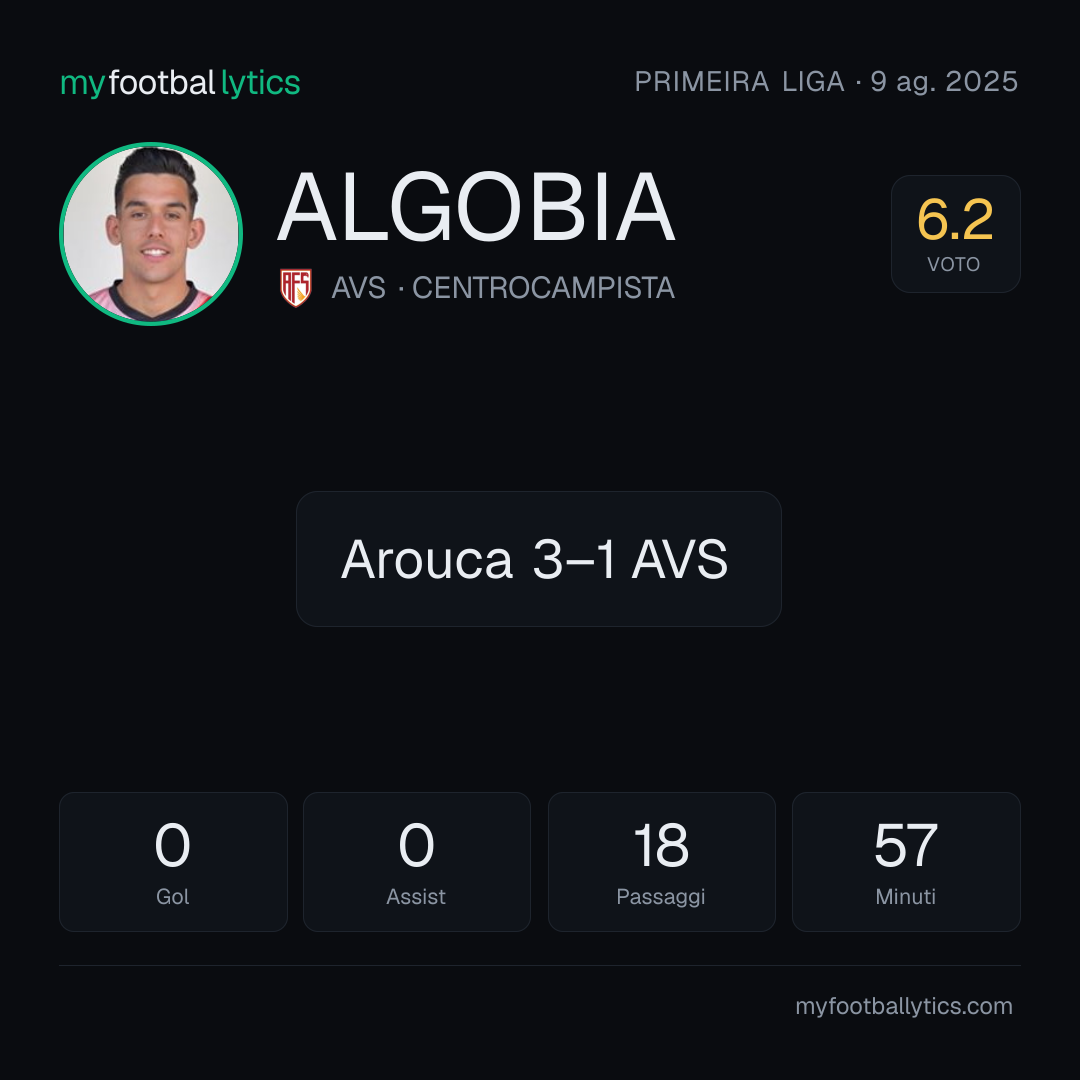
Task: Open the Passaggi stat tile
Action: (x=661, y=862)
